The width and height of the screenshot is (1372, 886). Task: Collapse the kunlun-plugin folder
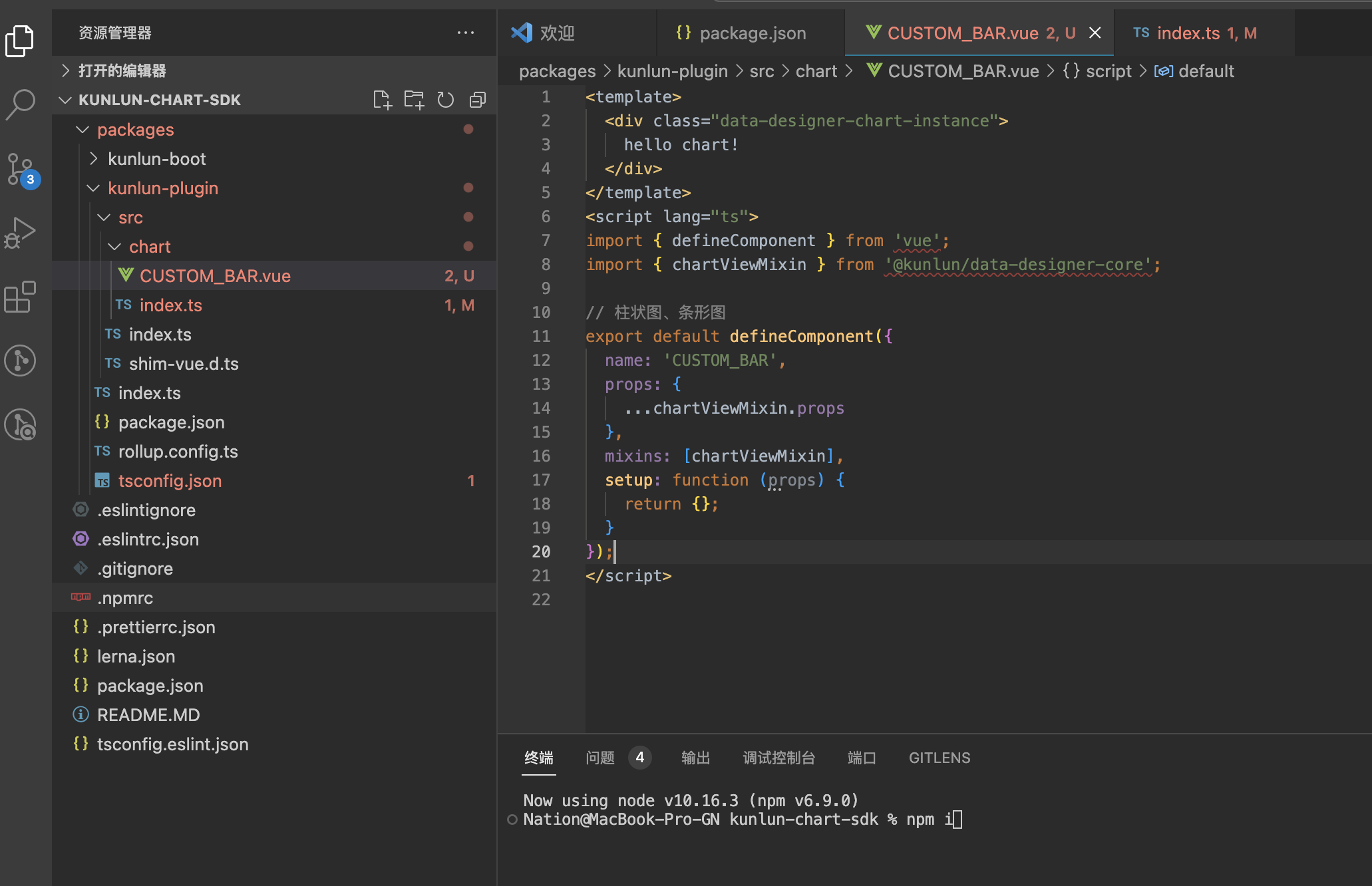(x=274, y=188)
